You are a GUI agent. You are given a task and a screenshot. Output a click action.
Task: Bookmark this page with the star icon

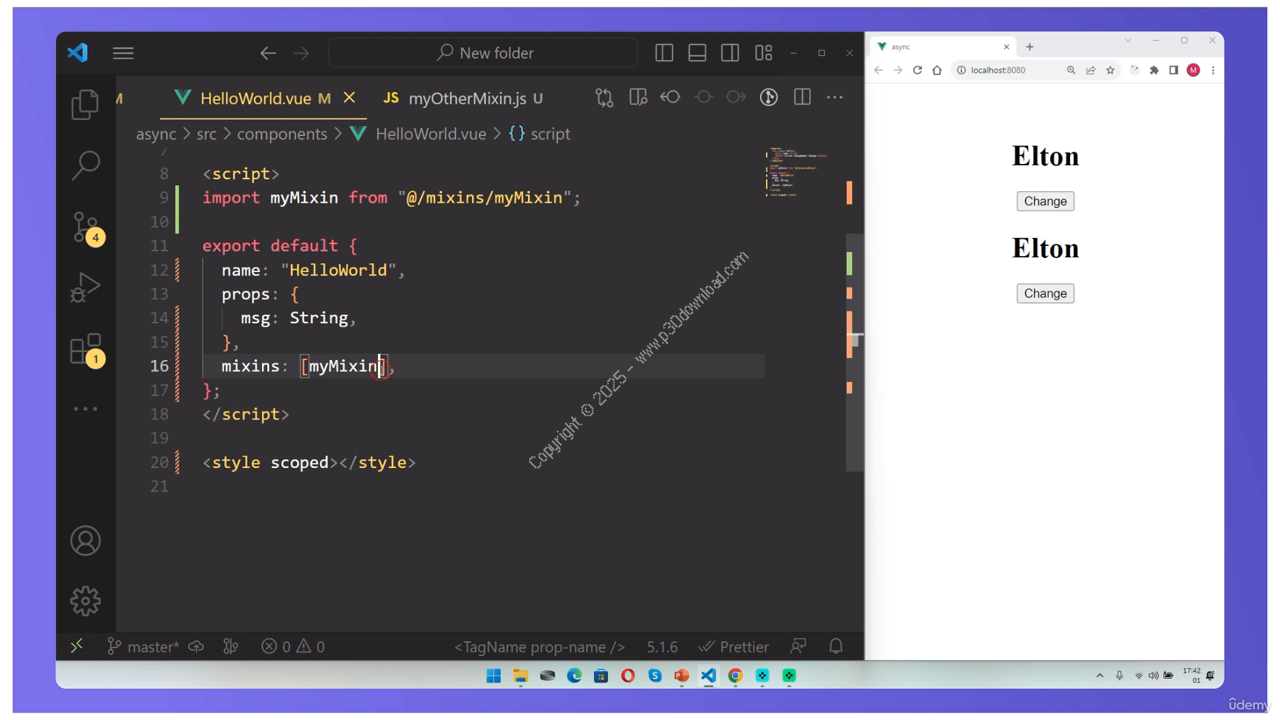[1110, 70]
